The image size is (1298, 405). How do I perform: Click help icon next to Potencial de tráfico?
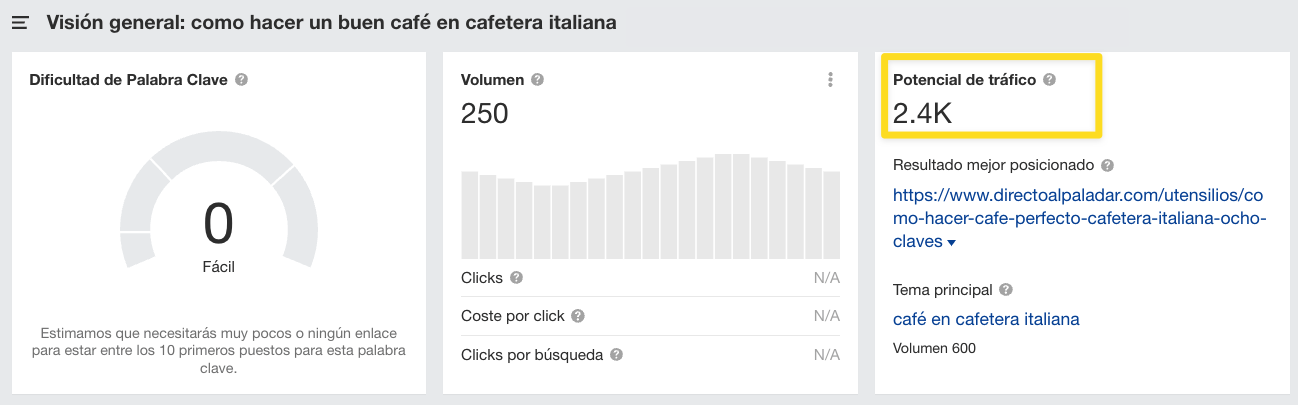coord(1049,79)
